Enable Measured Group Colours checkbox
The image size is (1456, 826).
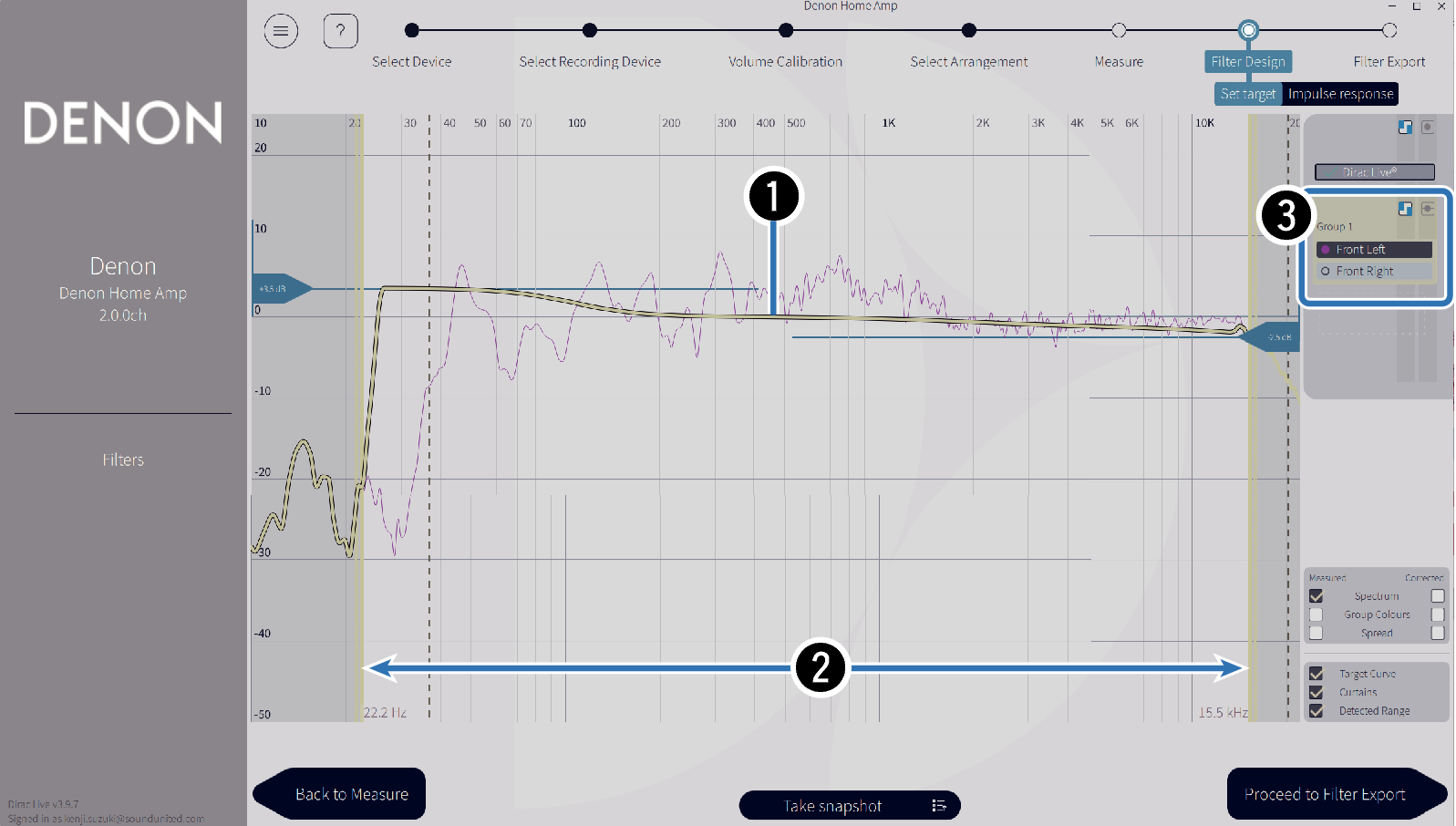coord(1316,614)
